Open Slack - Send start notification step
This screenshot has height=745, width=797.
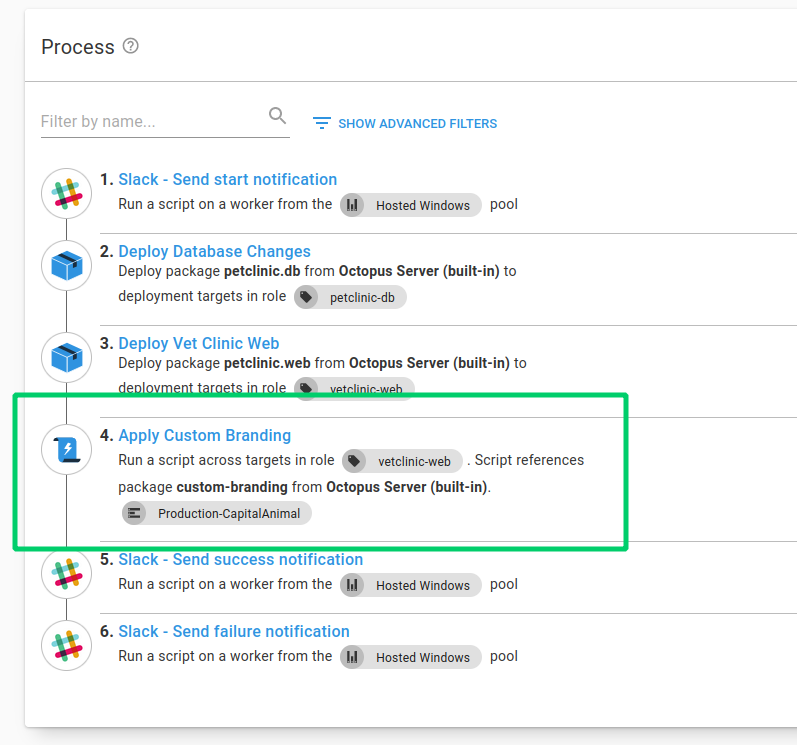227,179
